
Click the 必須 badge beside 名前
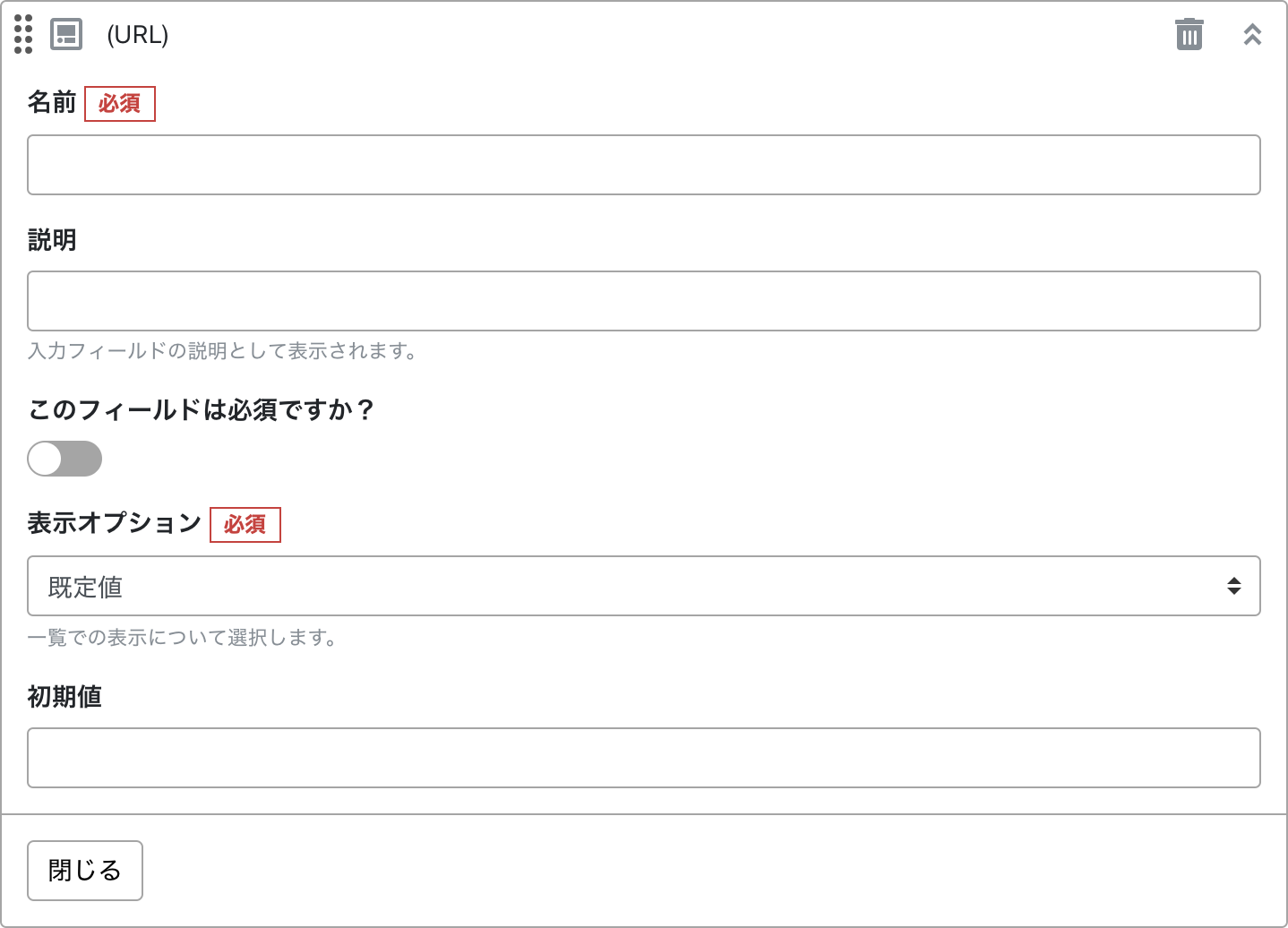(x=120, y=104)
